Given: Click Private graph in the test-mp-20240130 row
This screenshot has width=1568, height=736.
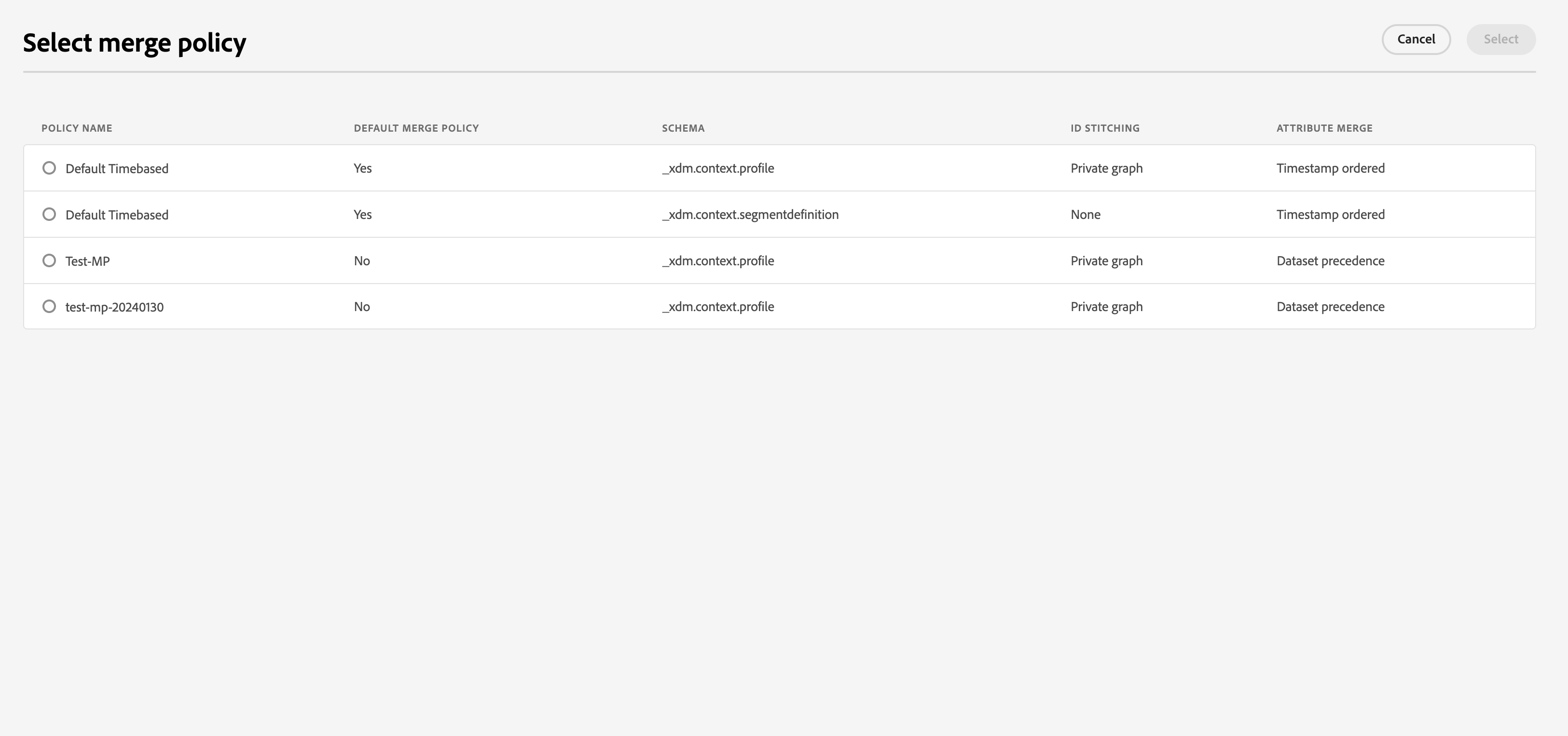Looking at the screenshot, I should click(x=1106, y=307).
